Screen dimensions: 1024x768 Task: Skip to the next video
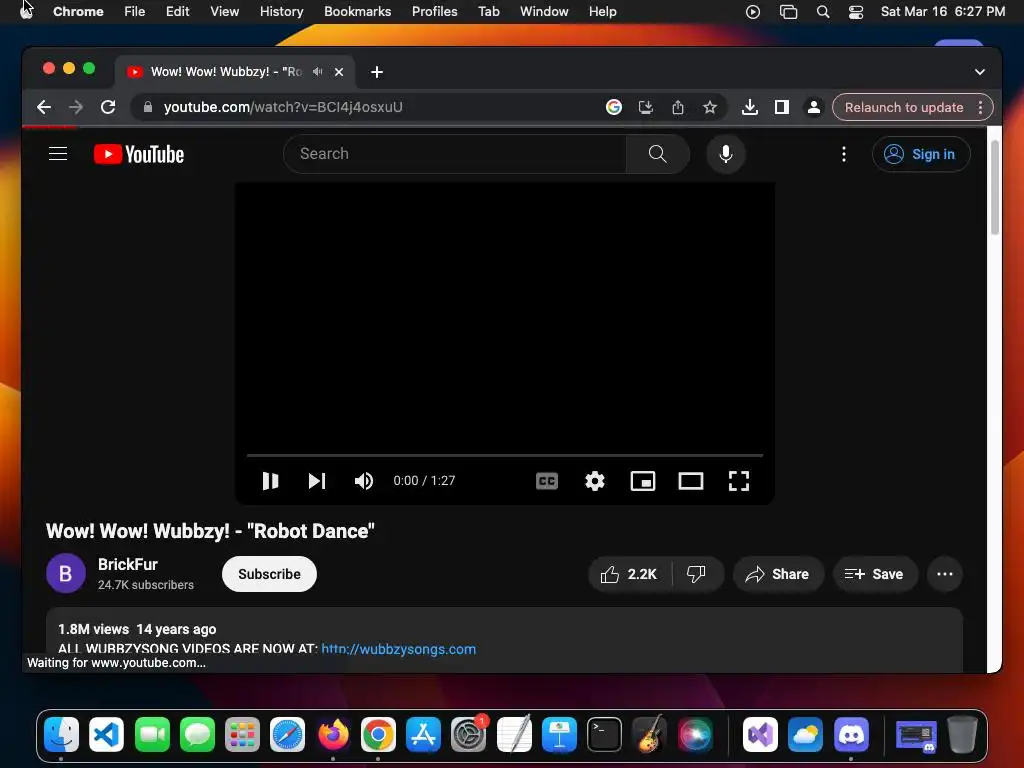point(317,481)
